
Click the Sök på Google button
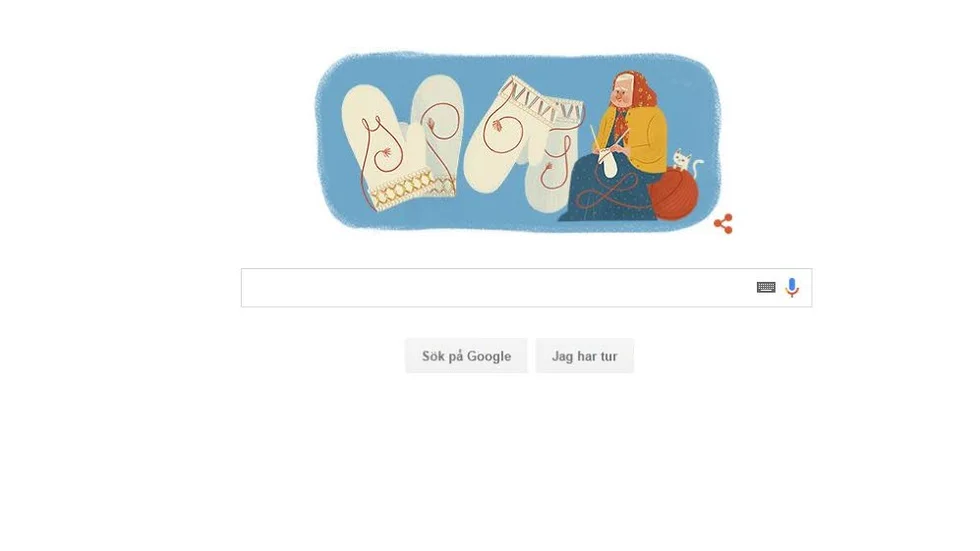point(466,356)
